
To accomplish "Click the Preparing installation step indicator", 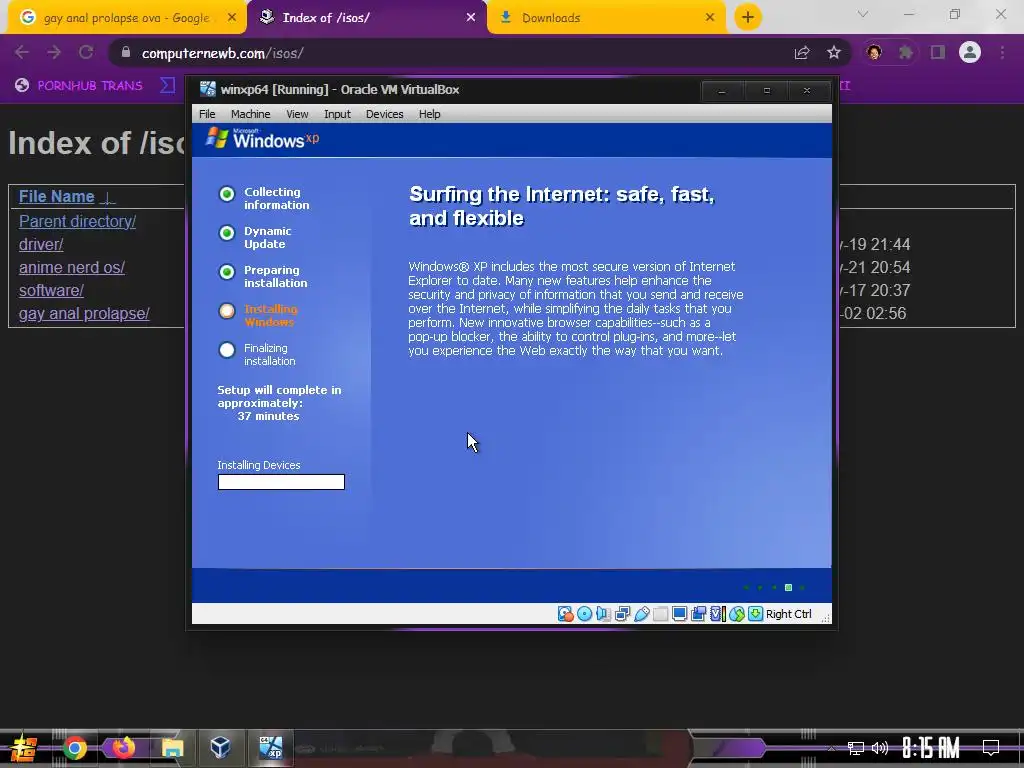I will (227, 272).
